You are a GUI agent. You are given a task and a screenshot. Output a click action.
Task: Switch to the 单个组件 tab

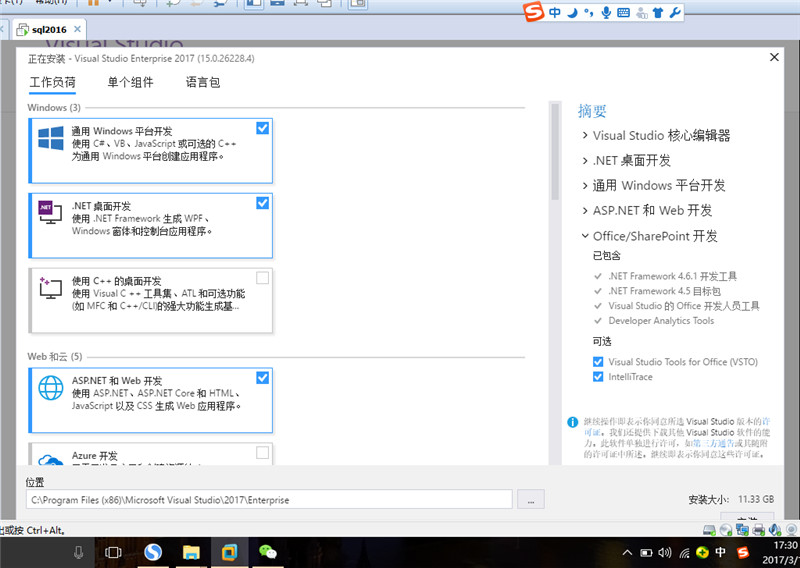click(130, 82)
